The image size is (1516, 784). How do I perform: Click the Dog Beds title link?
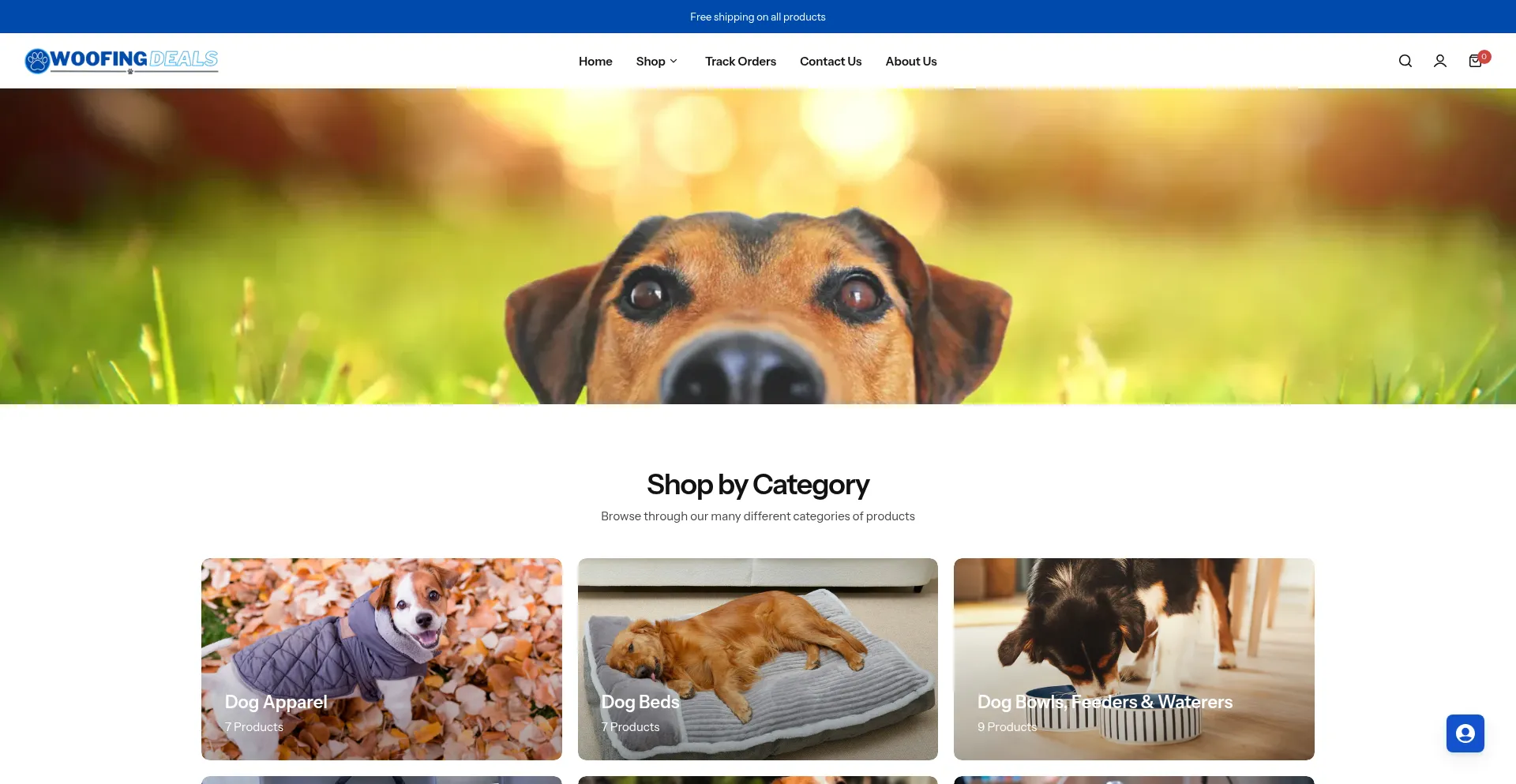pyautogui.click(x=640, y=702)
